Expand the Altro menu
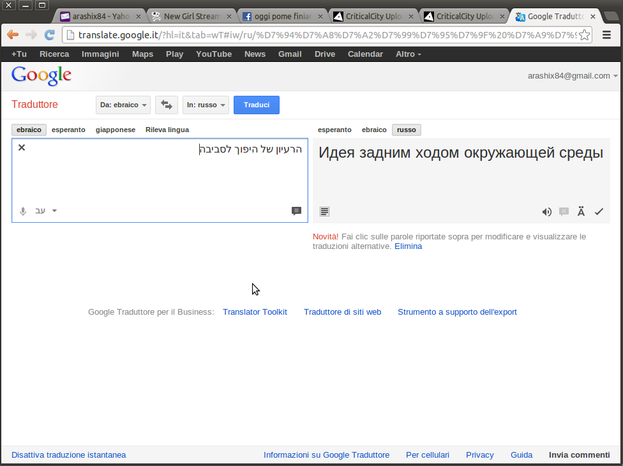 pos(408,54)
